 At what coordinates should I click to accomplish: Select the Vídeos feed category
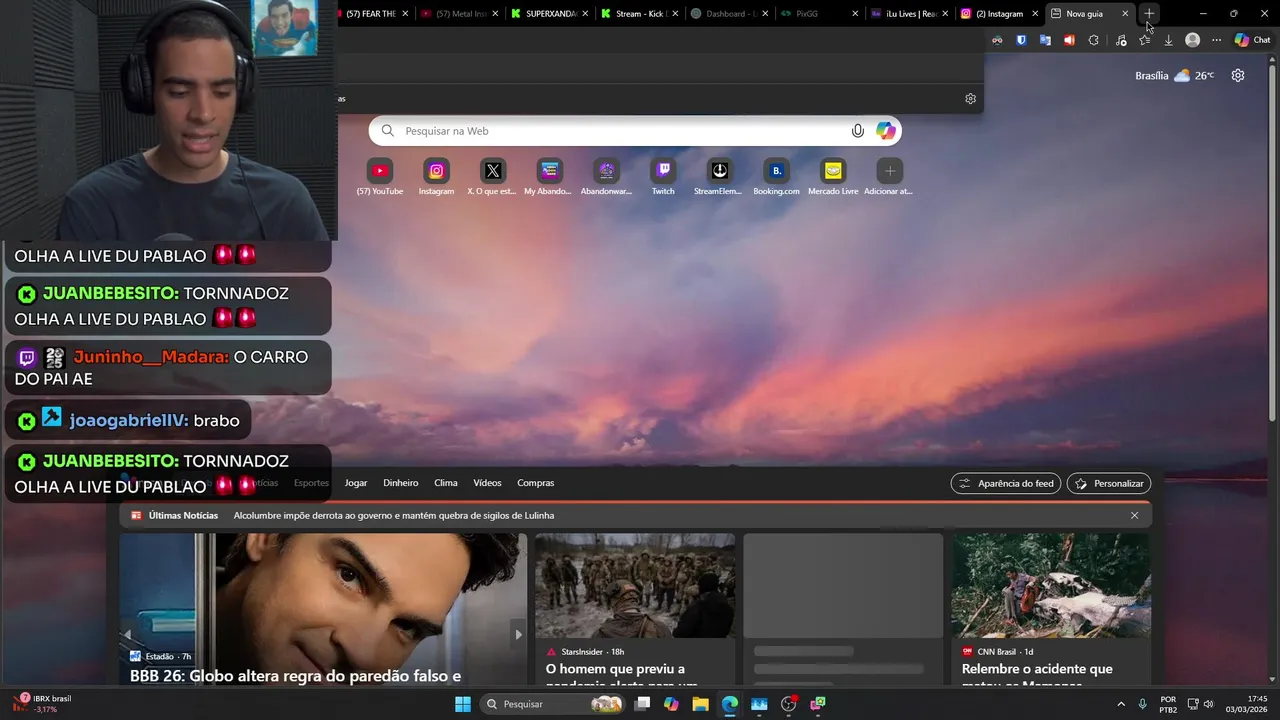(487, 483)
